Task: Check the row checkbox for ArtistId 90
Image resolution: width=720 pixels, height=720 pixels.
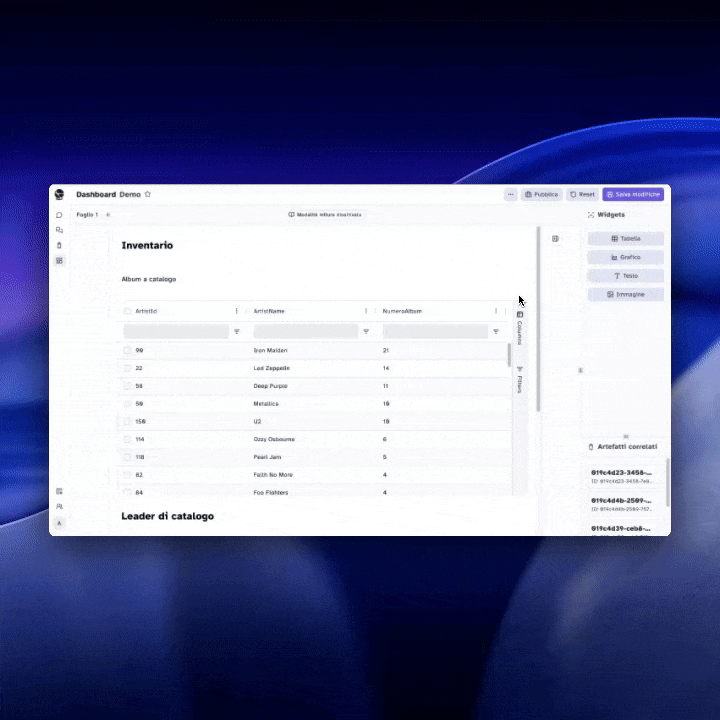Action: (x=127, y=350)
